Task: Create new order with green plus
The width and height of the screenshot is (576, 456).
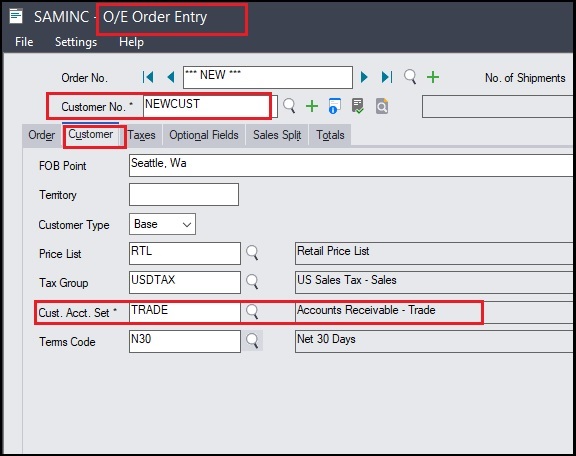Action: (433, 77)
